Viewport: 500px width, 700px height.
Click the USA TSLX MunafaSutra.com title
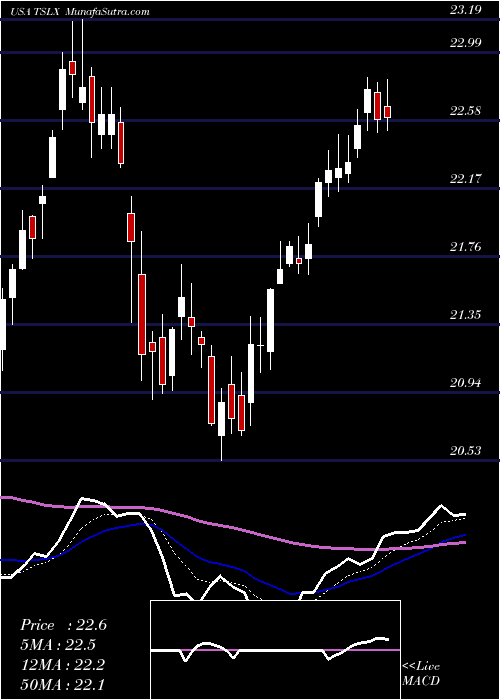(x=82, y=12)
